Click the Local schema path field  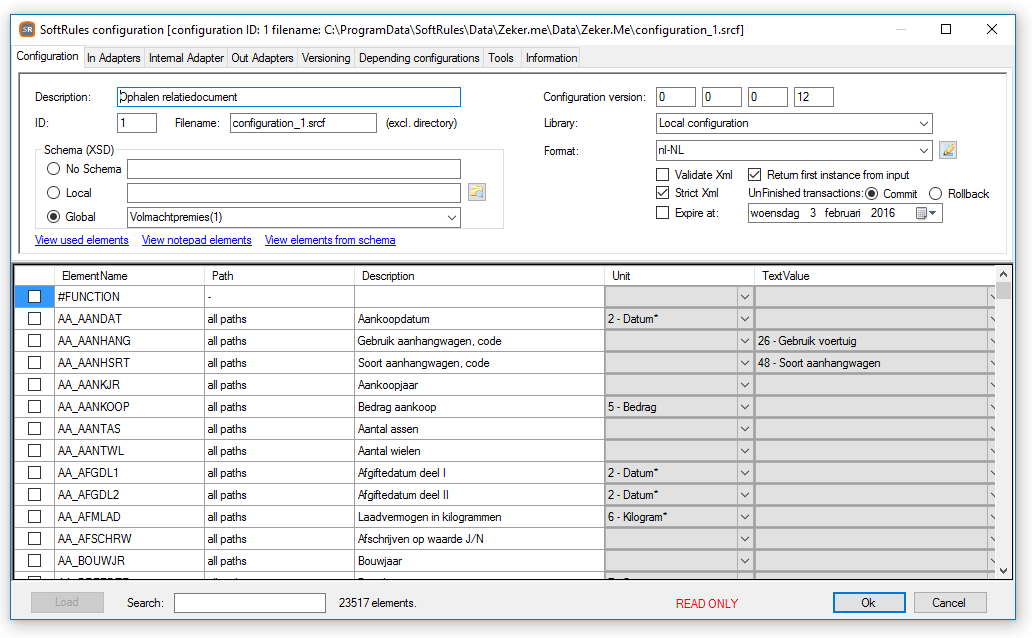click(x=294, y=193)
